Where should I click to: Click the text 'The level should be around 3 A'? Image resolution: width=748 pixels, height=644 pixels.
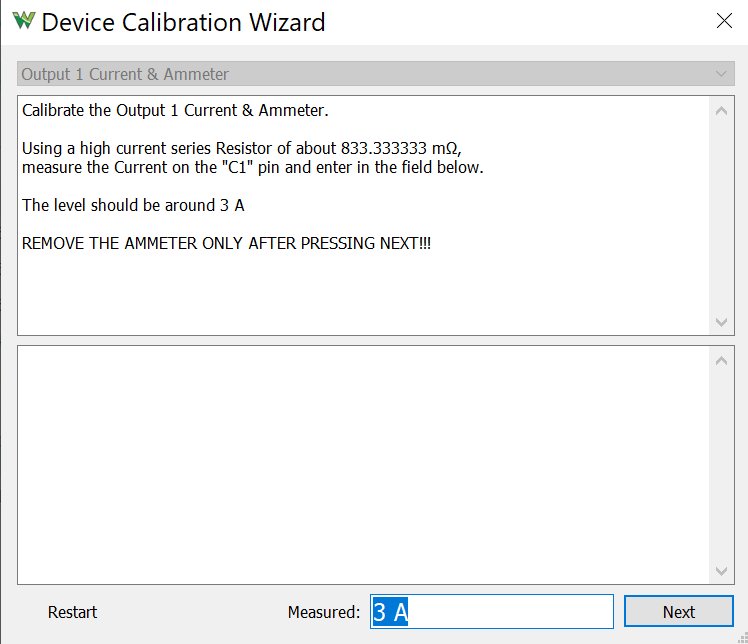[133, 205]
